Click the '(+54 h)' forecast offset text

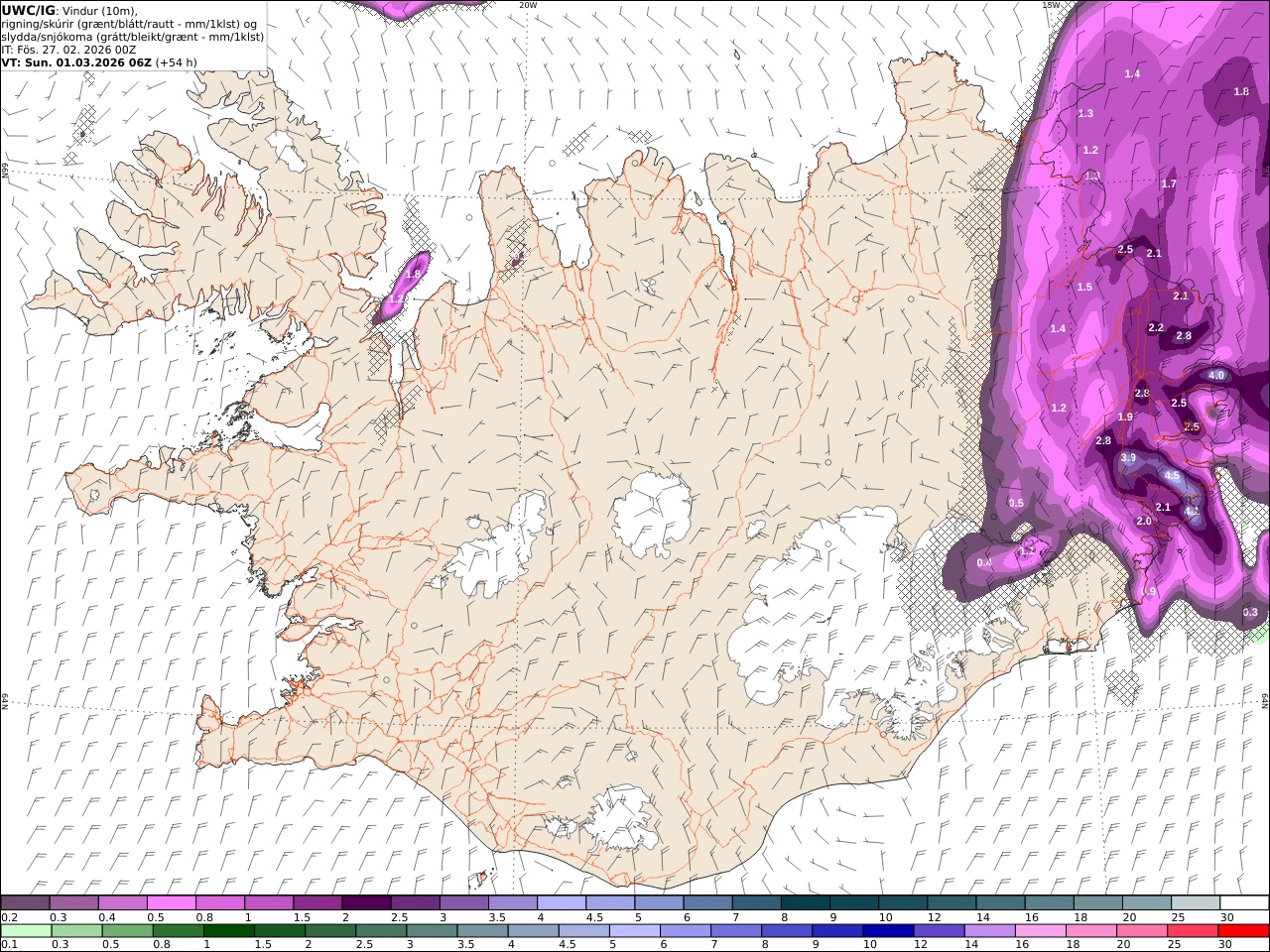click(177, 62)
